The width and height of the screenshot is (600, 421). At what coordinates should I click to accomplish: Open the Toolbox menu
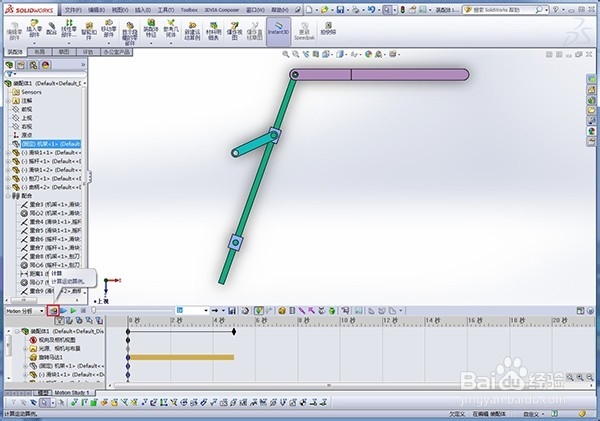click(189, 10)
